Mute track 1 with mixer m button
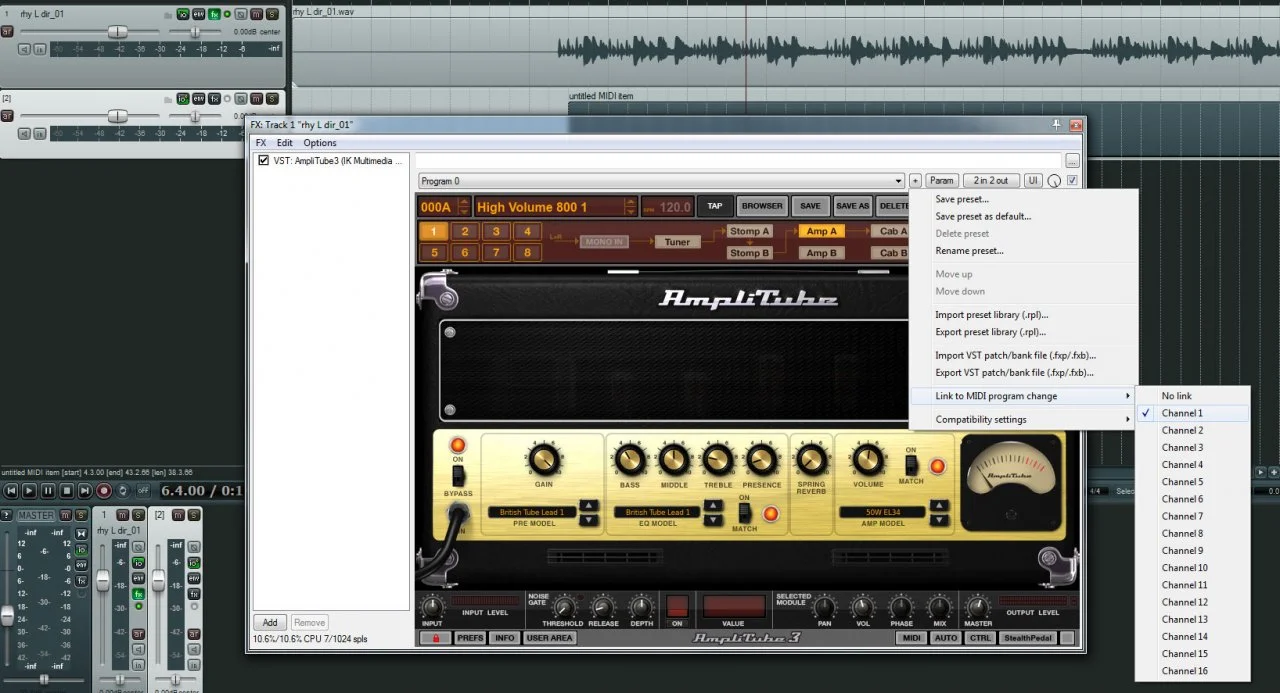Viewport: 1280px width, 693px height. coord(122,515)
